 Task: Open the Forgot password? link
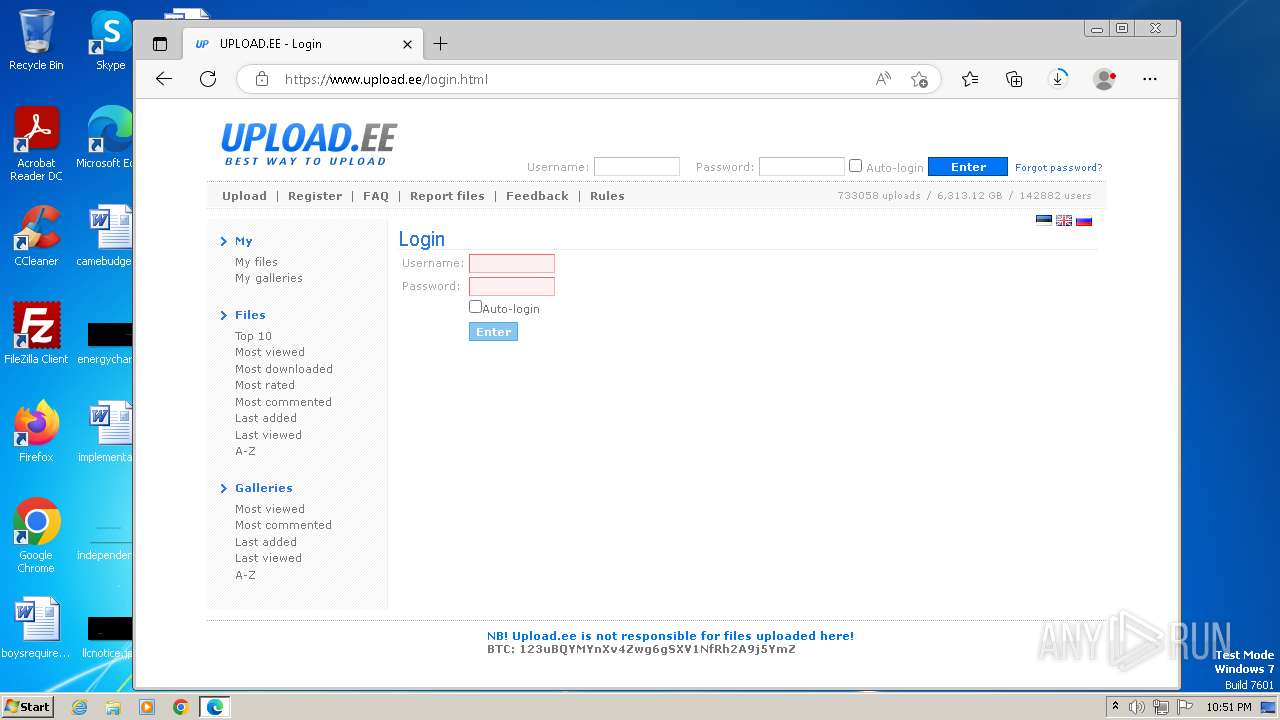[1058, 167]
